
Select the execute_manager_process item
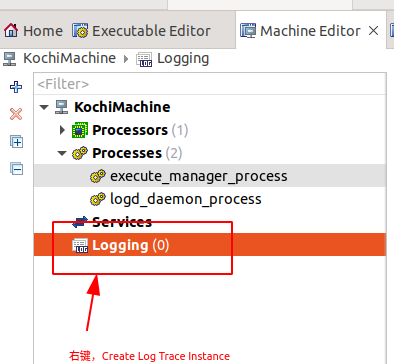(199, 176)
